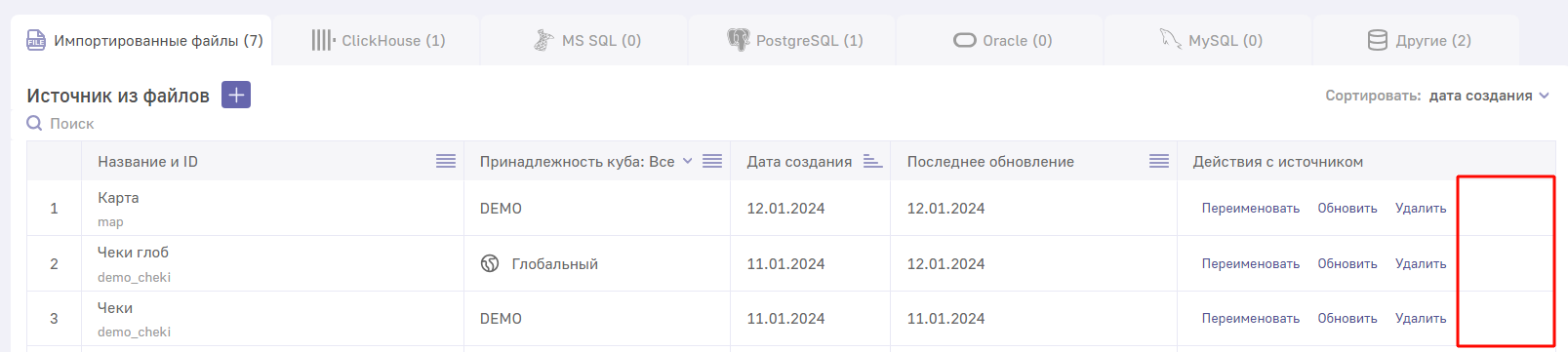Click the search magnifier icon
1568x352 pixels.
[34, 123]
